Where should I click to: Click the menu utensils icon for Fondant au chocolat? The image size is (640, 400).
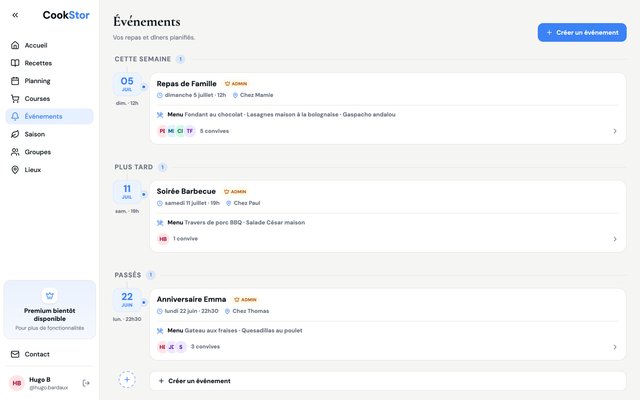click(160, 115)
